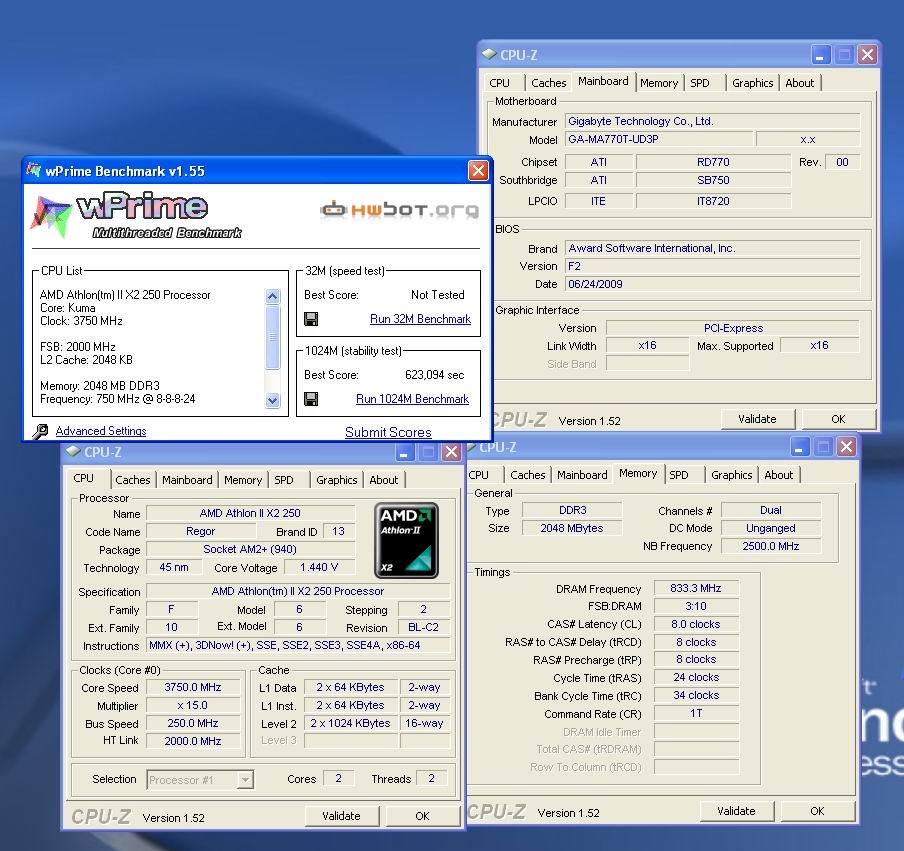Click OK in the CPU tab CPU-Z window

[x=422, y=816]
